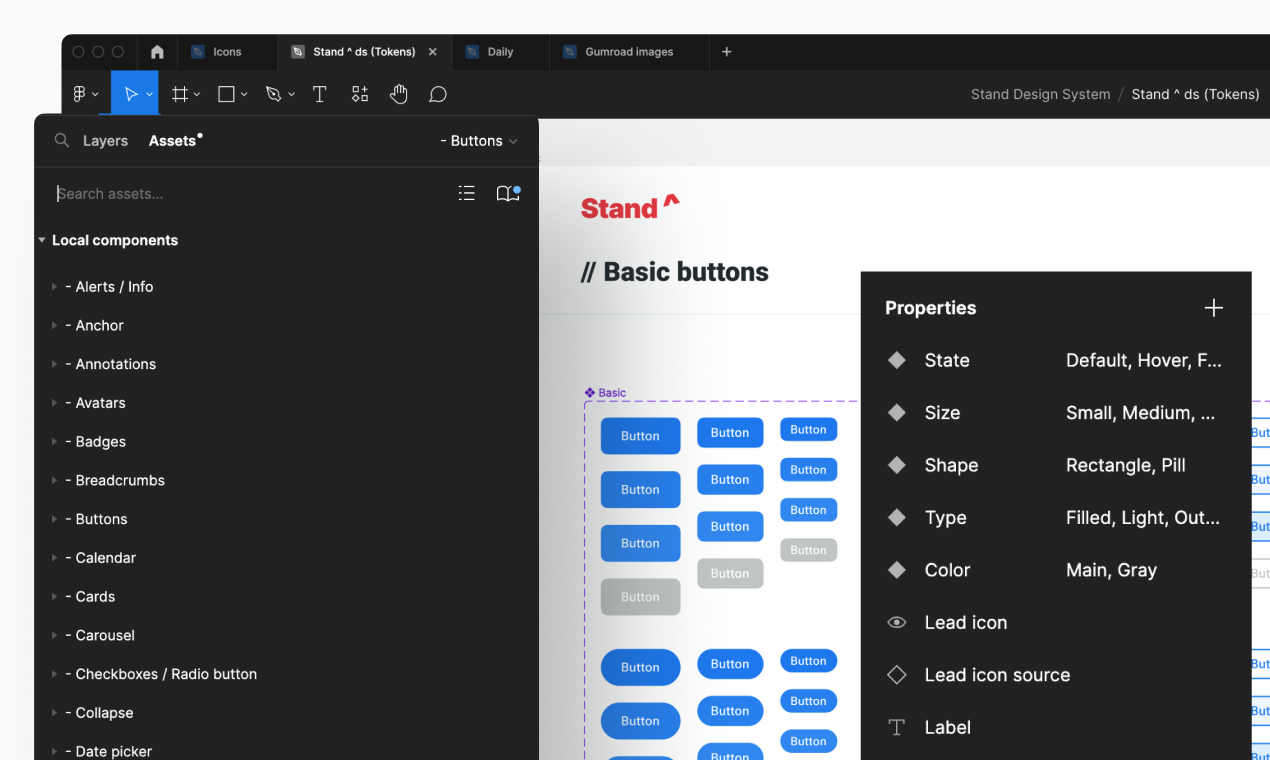Screen dimensions: 1270x760
Task: Open the Figma main menu icon
Action: click(80, 94)
